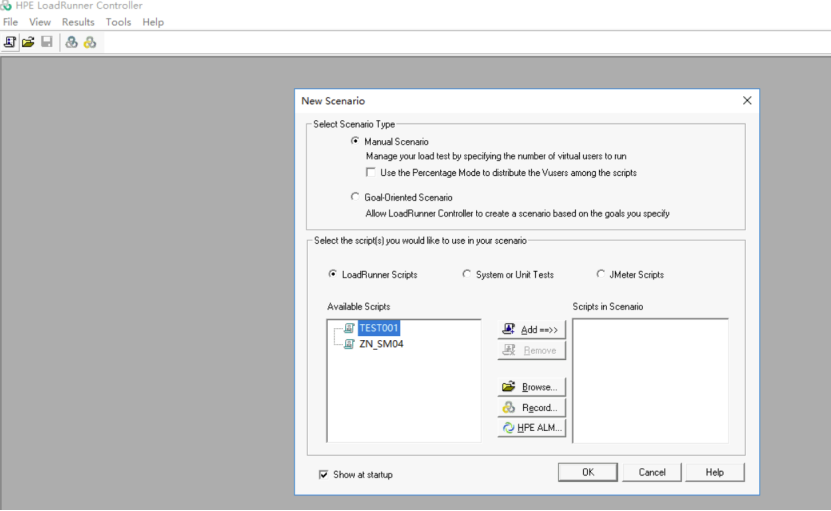Viewport: 831px width, 511px height.
Task: Click inside the Scripts in Scenario list
Action: [650, 381]
